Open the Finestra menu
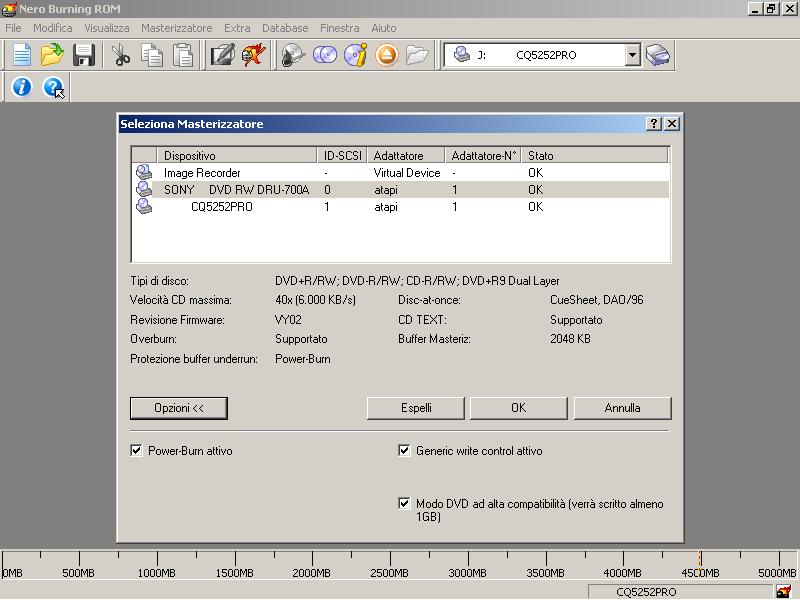Screen dimensions: 800x600 [340, 28]
